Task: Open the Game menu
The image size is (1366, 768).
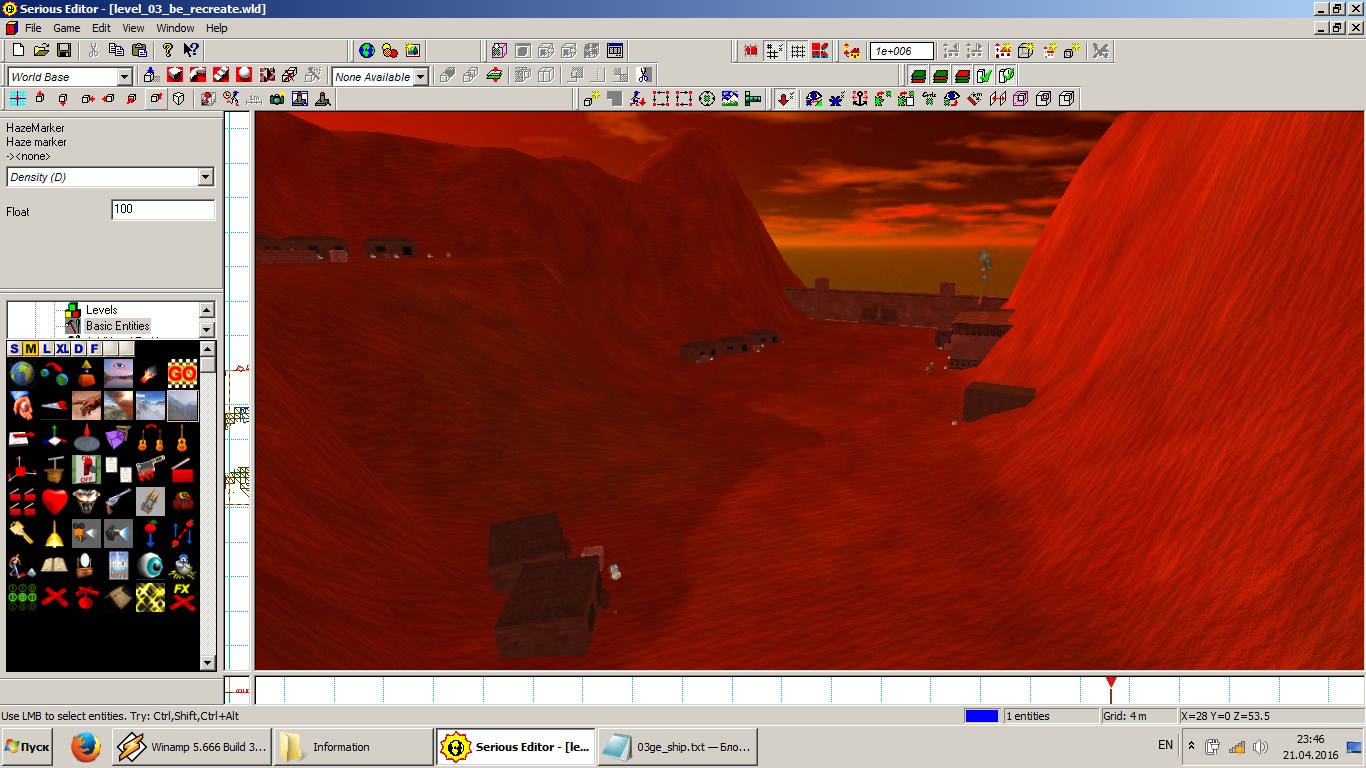Action: click(x=67, y=28)
